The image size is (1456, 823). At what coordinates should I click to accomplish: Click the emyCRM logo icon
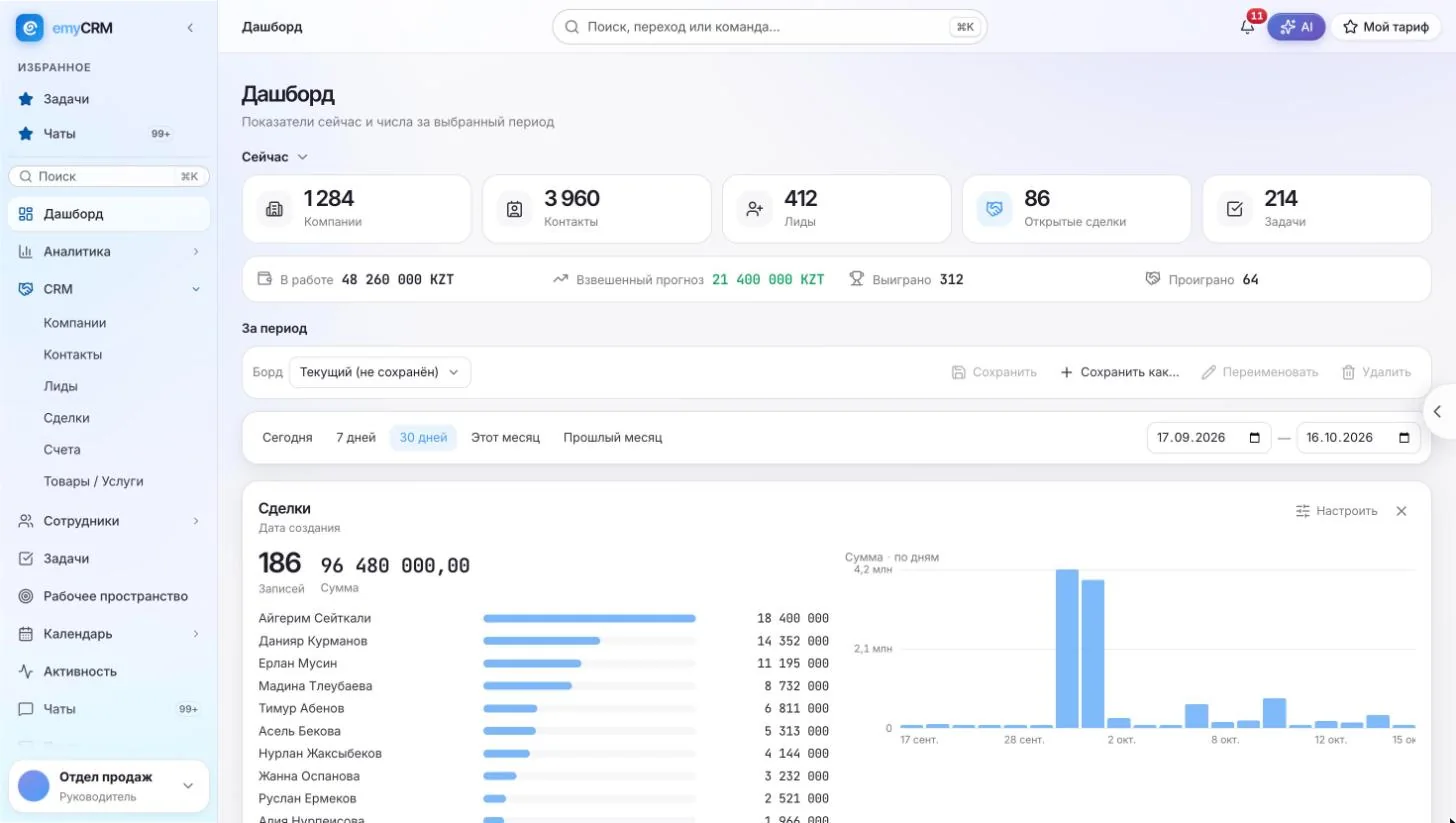(30, 28)
